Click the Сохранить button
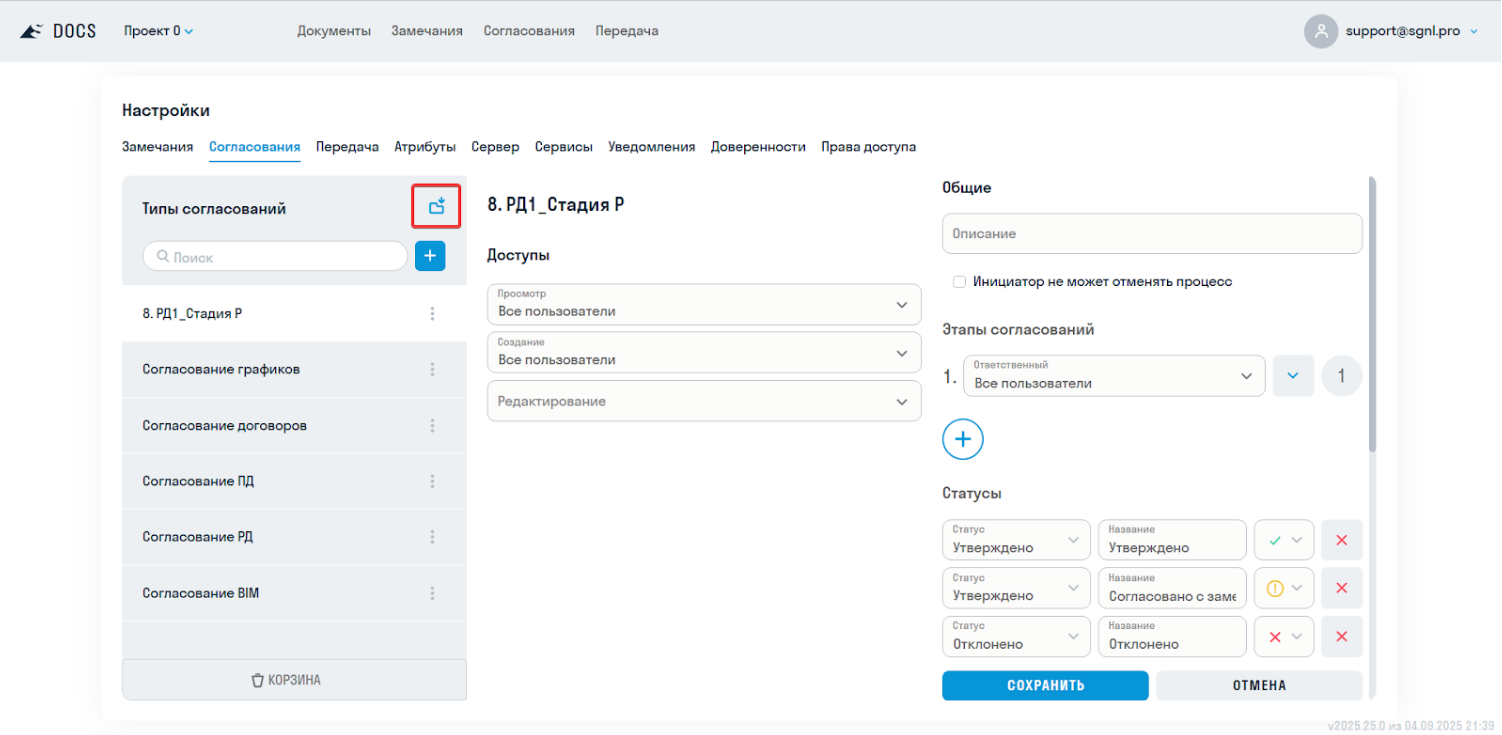 [1045, 685]
